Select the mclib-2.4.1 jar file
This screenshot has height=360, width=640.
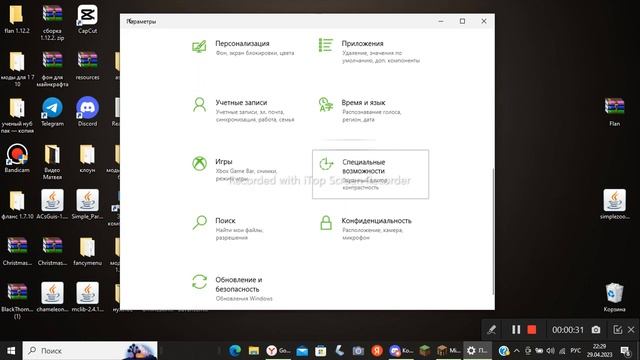point(87,298)
